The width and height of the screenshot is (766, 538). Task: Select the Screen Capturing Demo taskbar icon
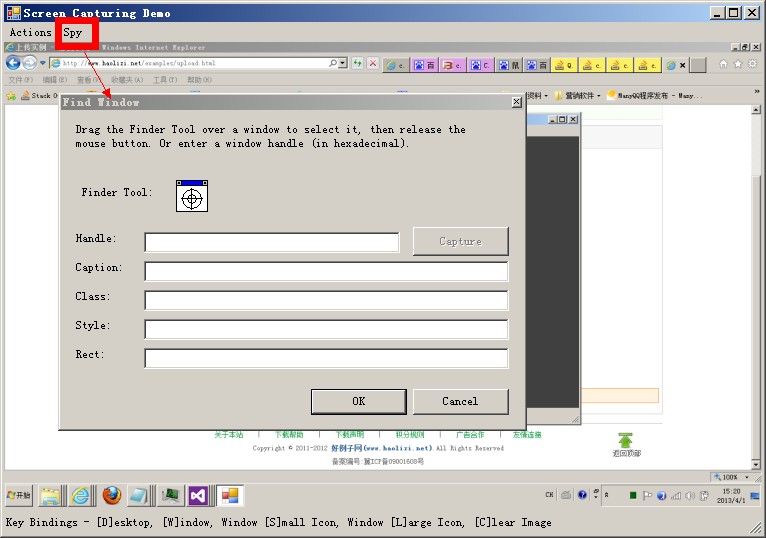[x=230, y=495]
